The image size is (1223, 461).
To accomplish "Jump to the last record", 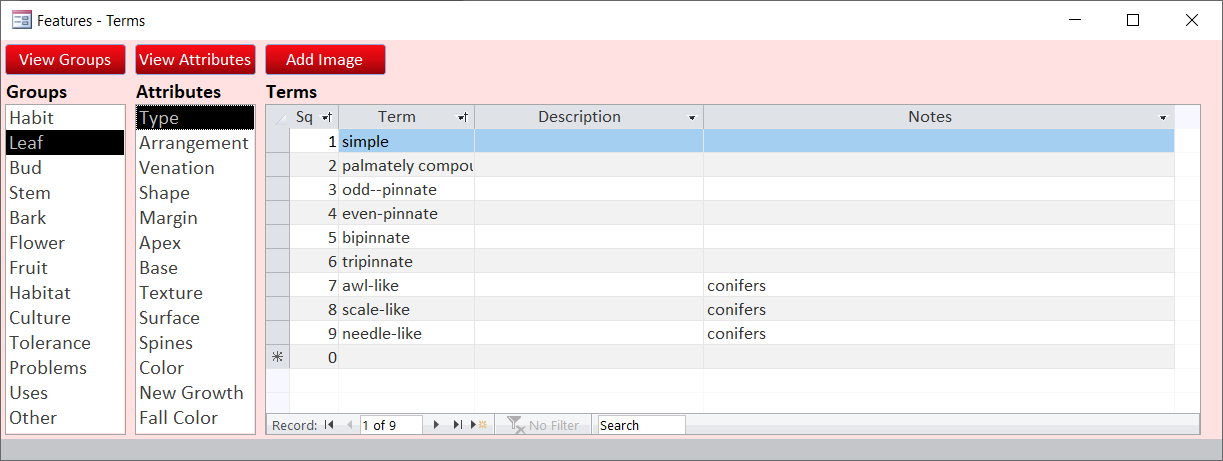I will (x=457, y=425).
